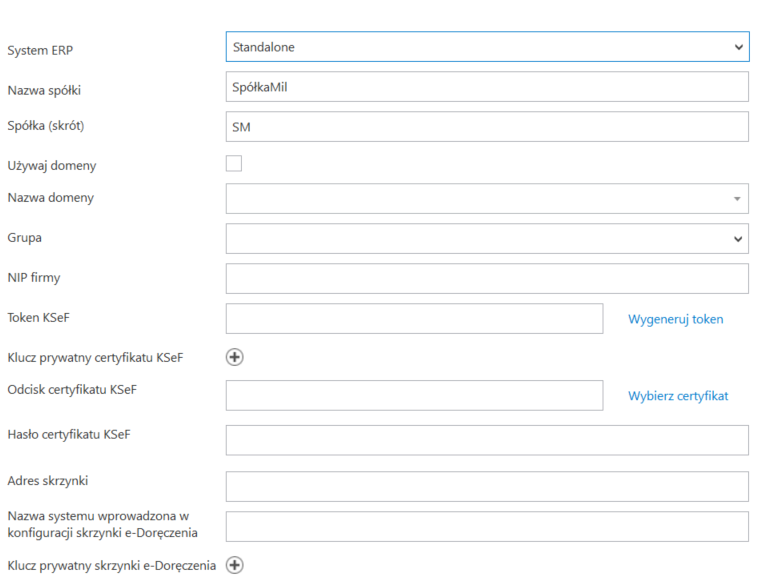Click the Grupa dropdown chevron
This screenshot has width=758, height=576.
pyautogui.click(x=738, y=238)
